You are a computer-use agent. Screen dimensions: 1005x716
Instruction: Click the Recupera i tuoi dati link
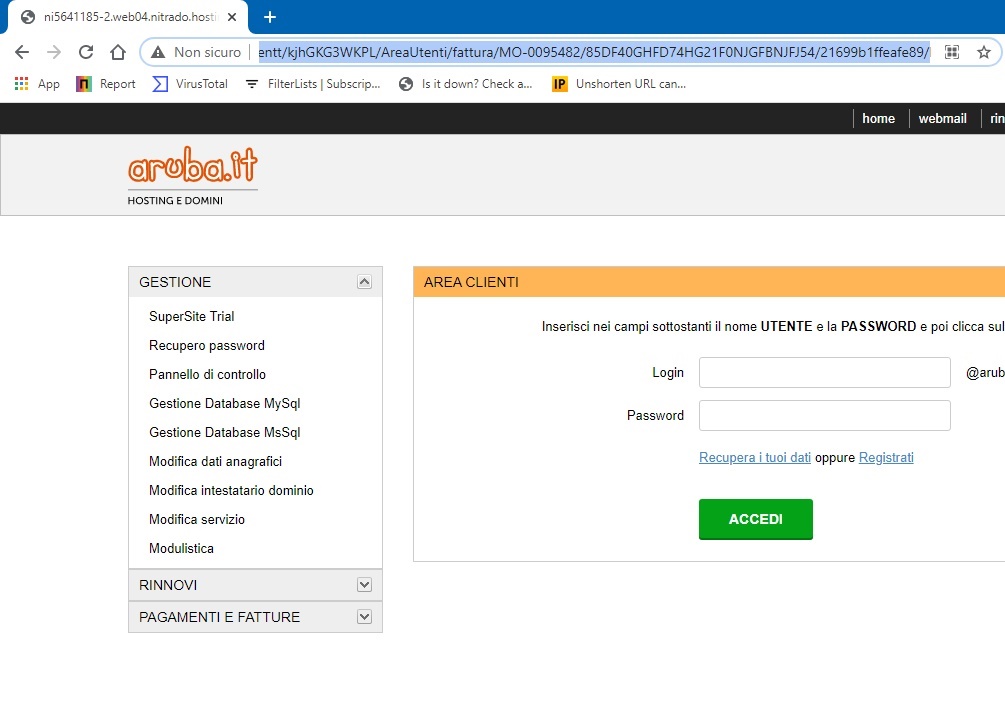click(x=754, y=458)
